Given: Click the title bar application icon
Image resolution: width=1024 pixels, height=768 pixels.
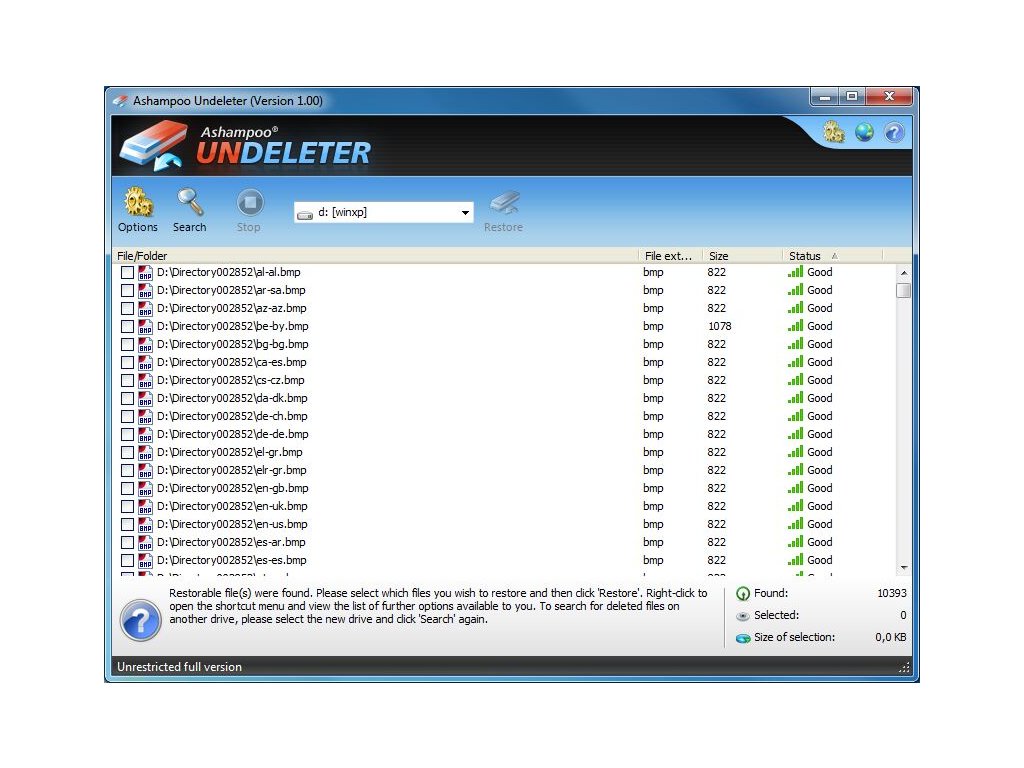Looking at the screenshot, I should click(120, 101).
